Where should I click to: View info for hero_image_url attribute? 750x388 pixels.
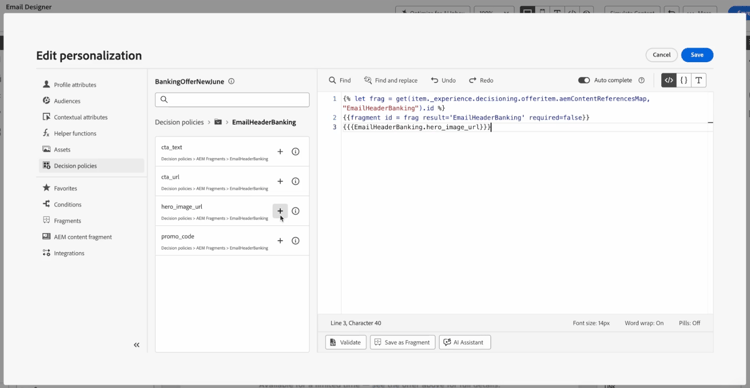[x=296, y=211]
